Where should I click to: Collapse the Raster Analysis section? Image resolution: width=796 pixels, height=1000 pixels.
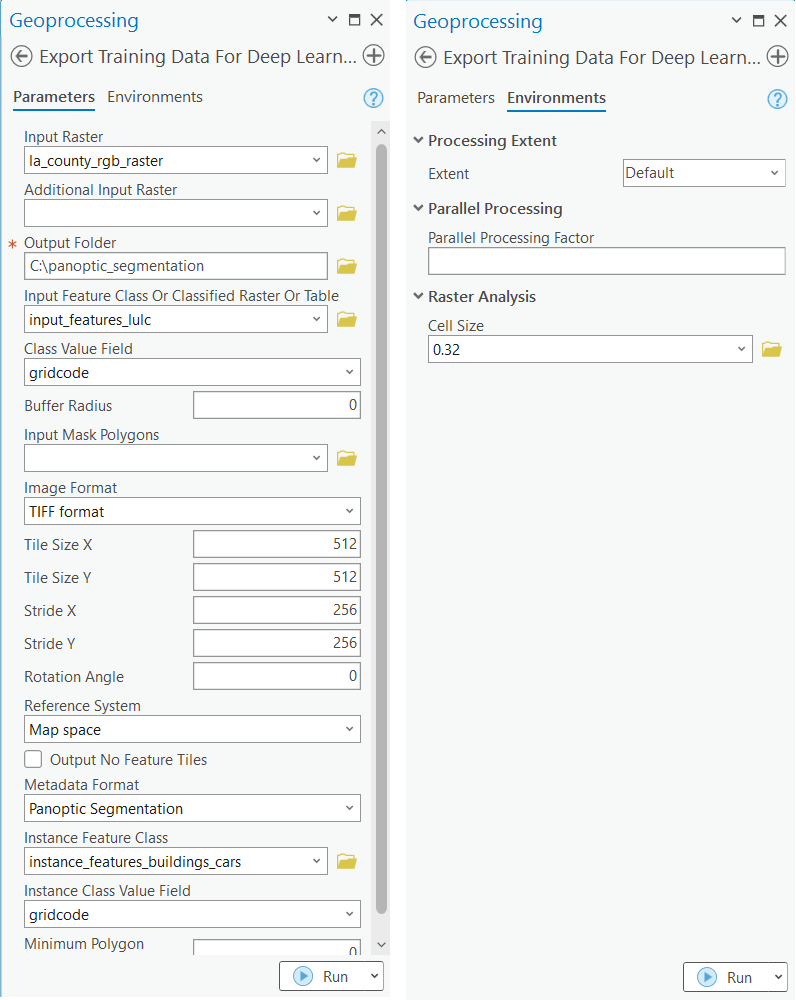[418, 297]
